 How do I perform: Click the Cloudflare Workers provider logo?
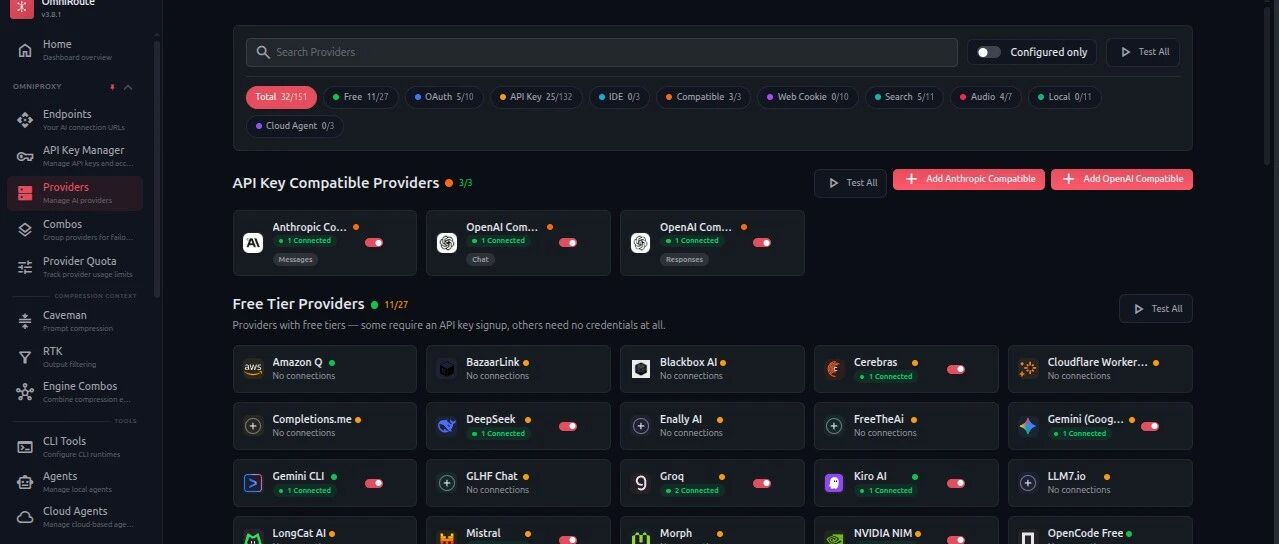1028,369
